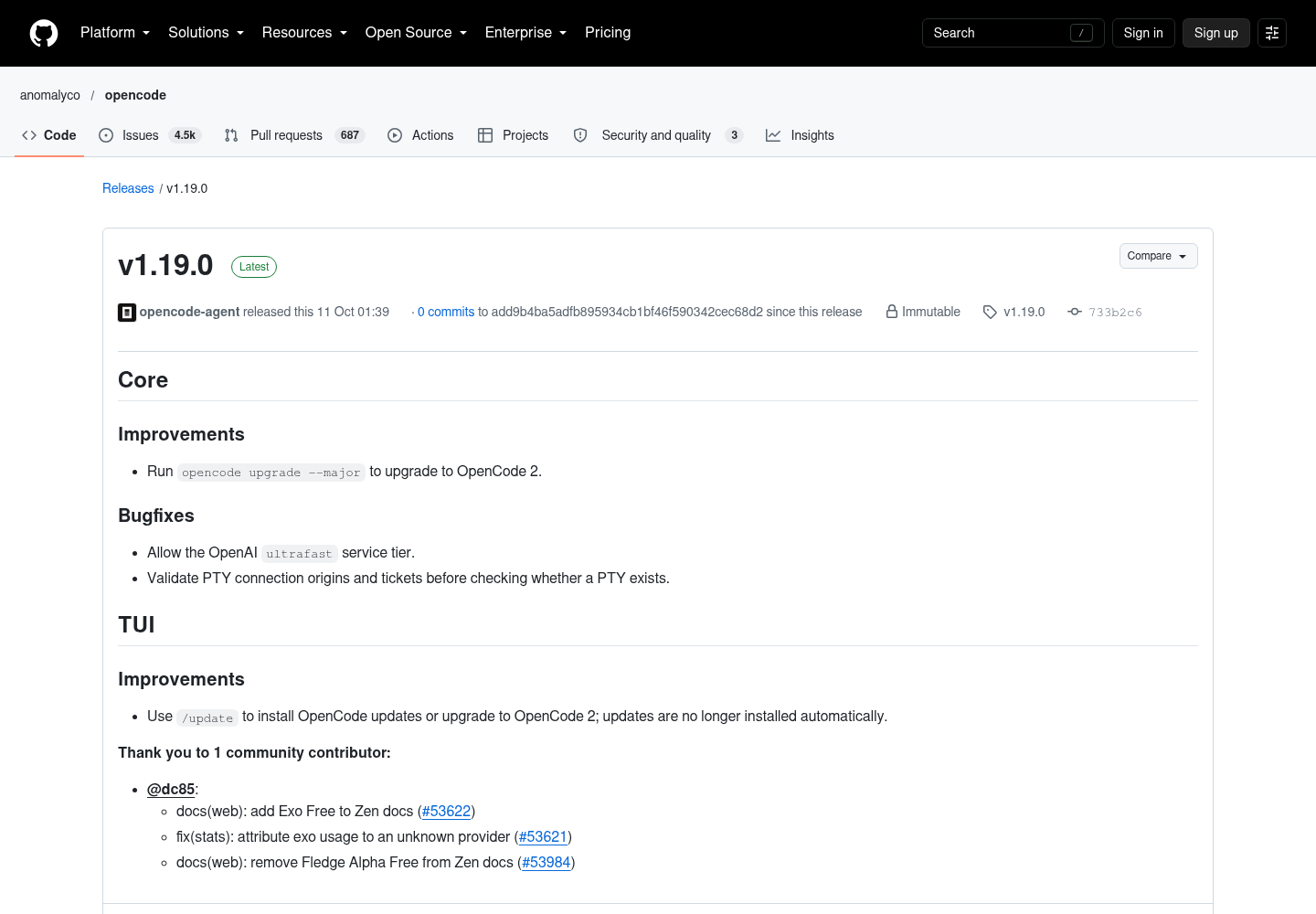Click the '/update' code text

(207, 718)
